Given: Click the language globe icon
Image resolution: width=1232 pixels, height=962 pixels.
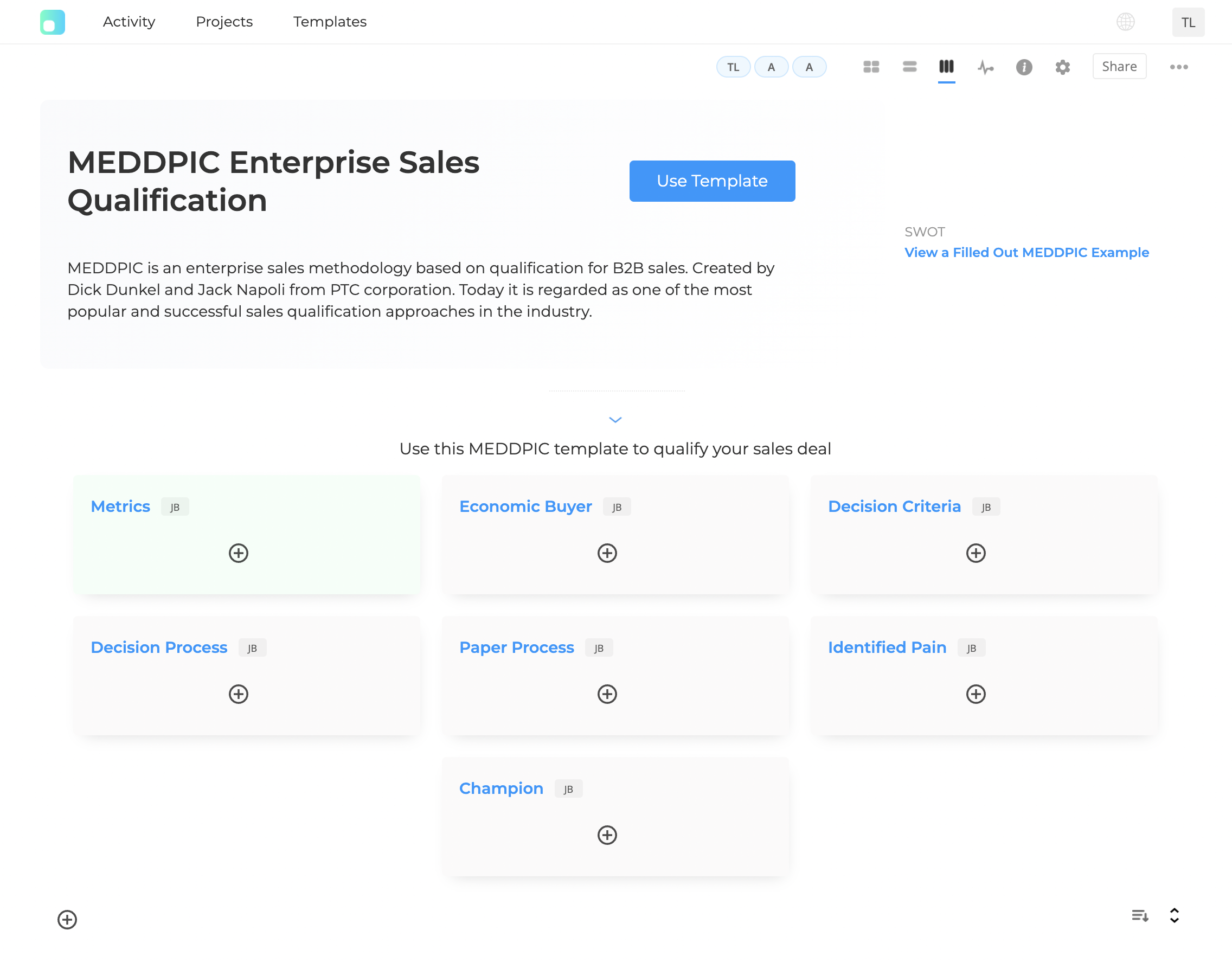Looking at the screenshot, I should click(1126, 22).
